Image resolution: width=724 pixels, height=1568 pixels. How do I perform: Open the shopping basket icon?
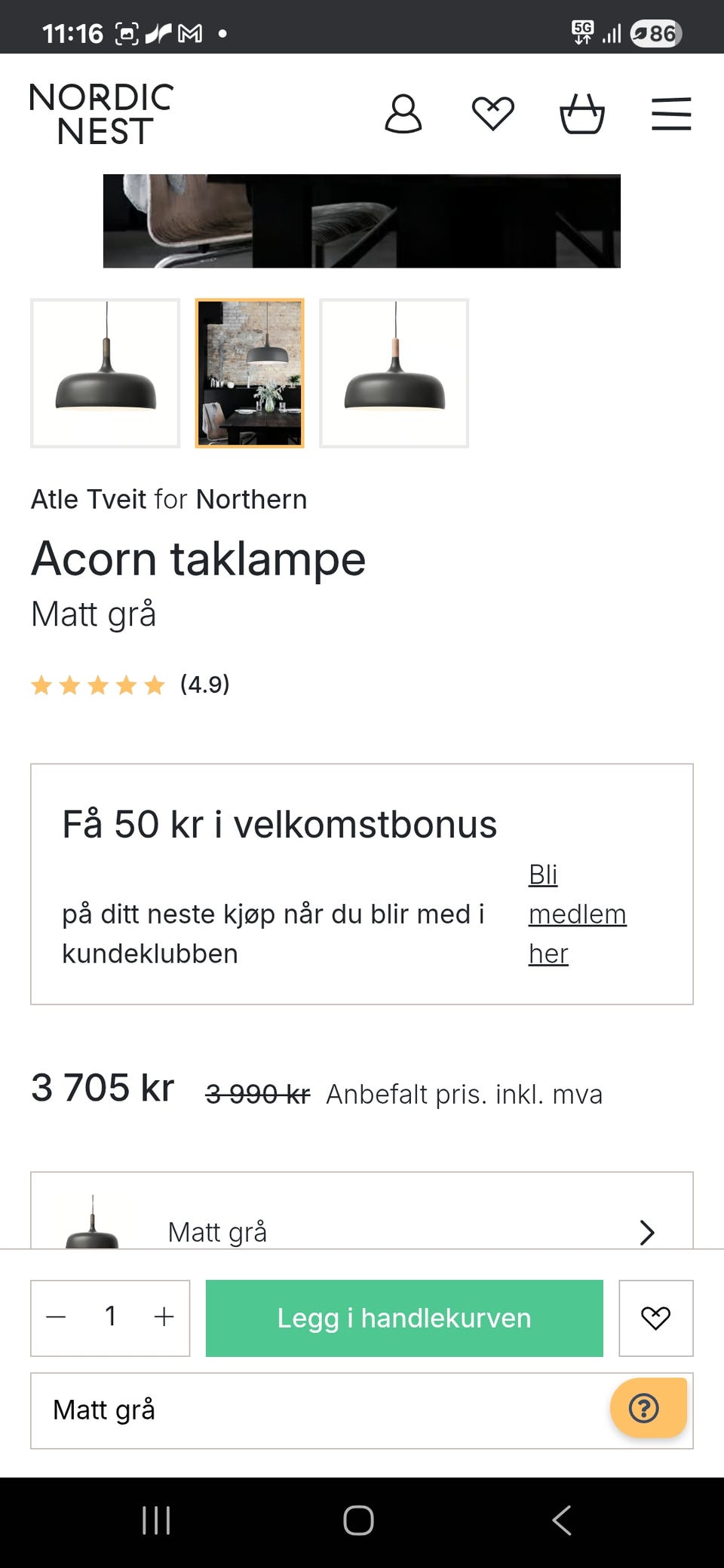(582, 115)
